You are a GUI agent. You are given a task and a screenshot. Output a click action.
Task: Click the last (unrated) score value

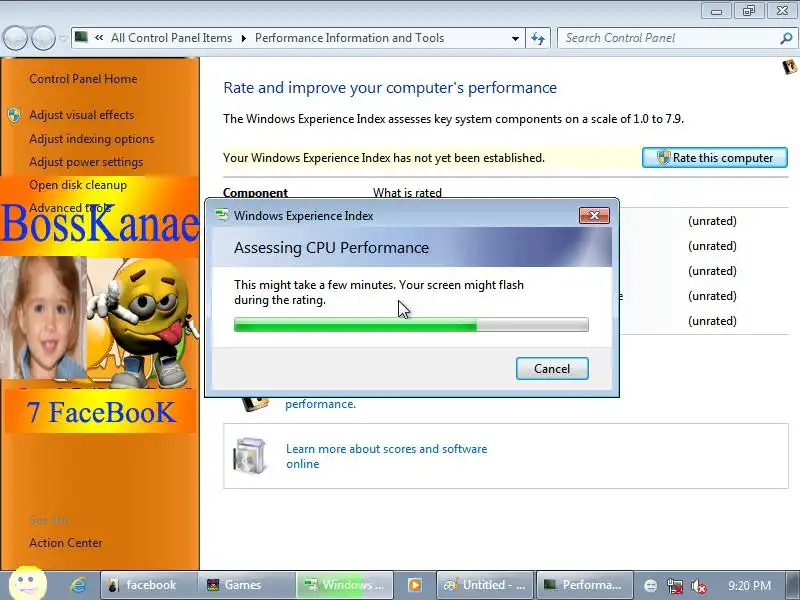coord(712,321)
